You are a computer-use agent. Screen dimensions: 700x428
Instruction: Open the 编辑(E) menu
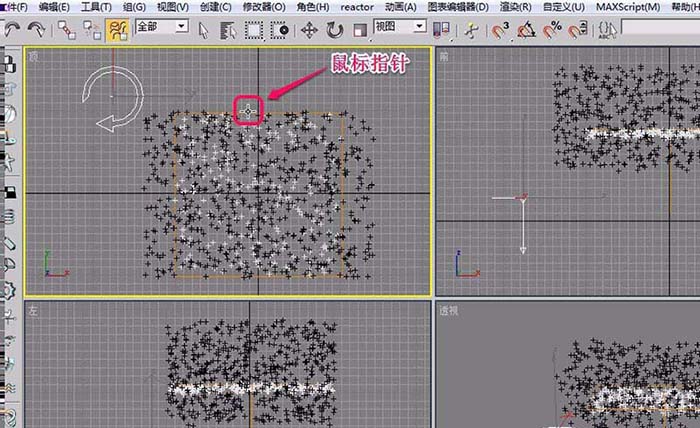tap(54, 7)
